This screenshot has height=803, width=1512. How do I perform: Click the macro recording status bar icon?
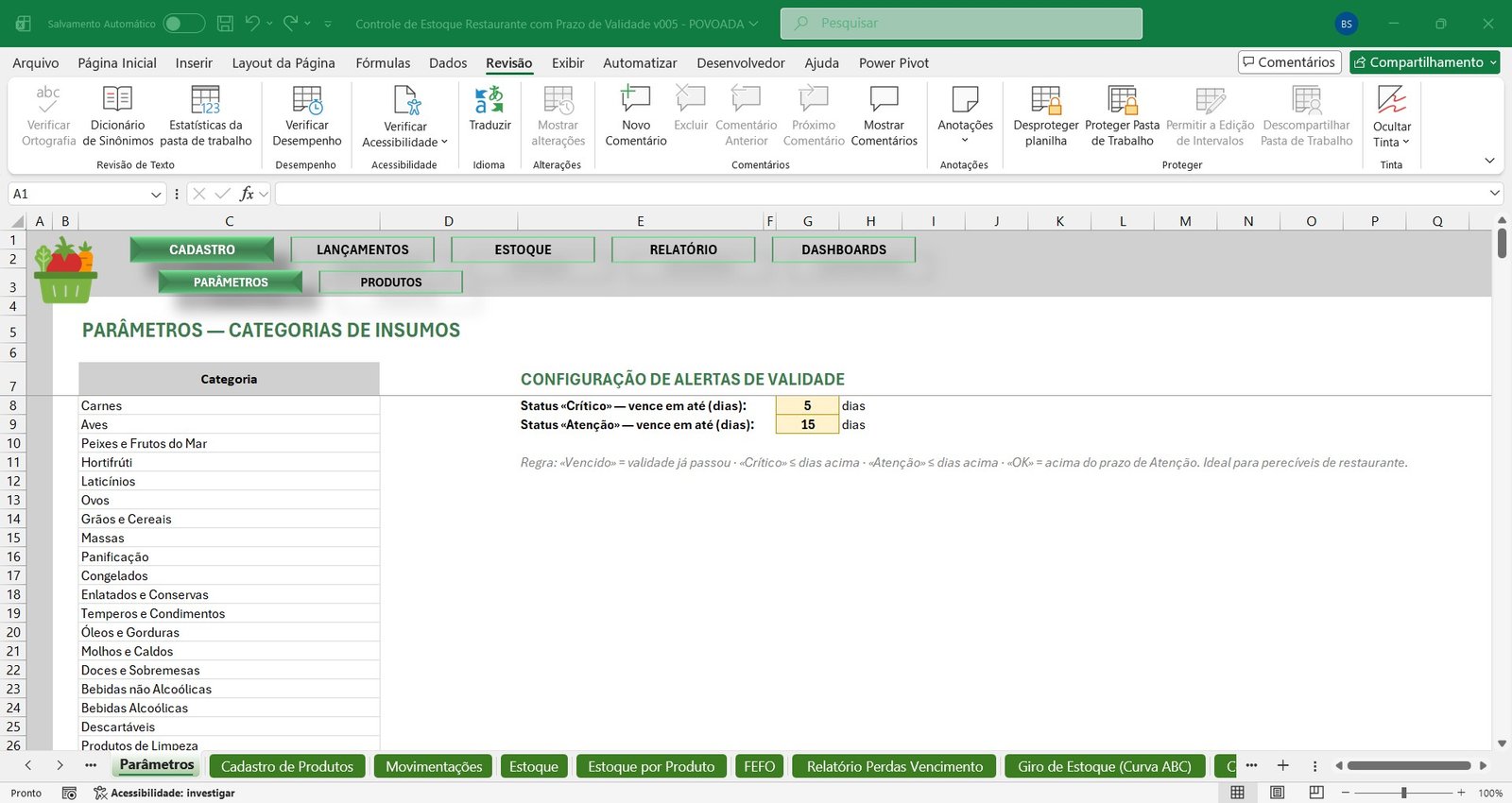pos(69,793)
